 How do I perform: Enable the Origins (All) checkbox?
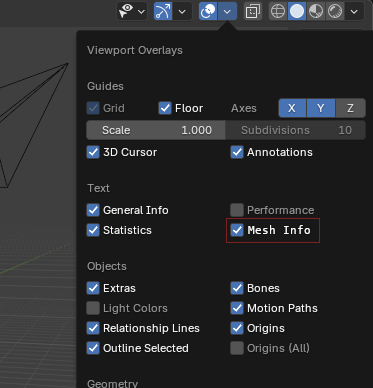coord(237,348)
